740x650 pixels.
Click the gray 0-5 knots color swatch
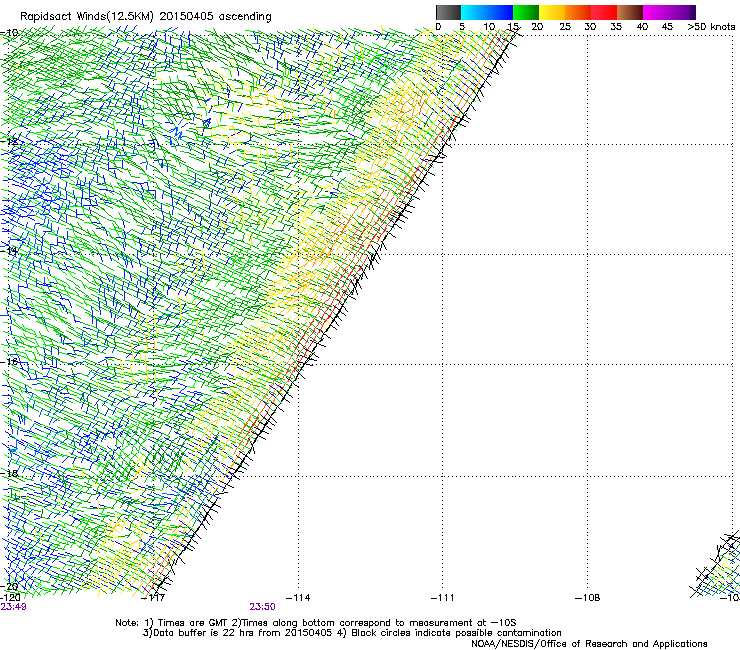[x=448, y=12]
